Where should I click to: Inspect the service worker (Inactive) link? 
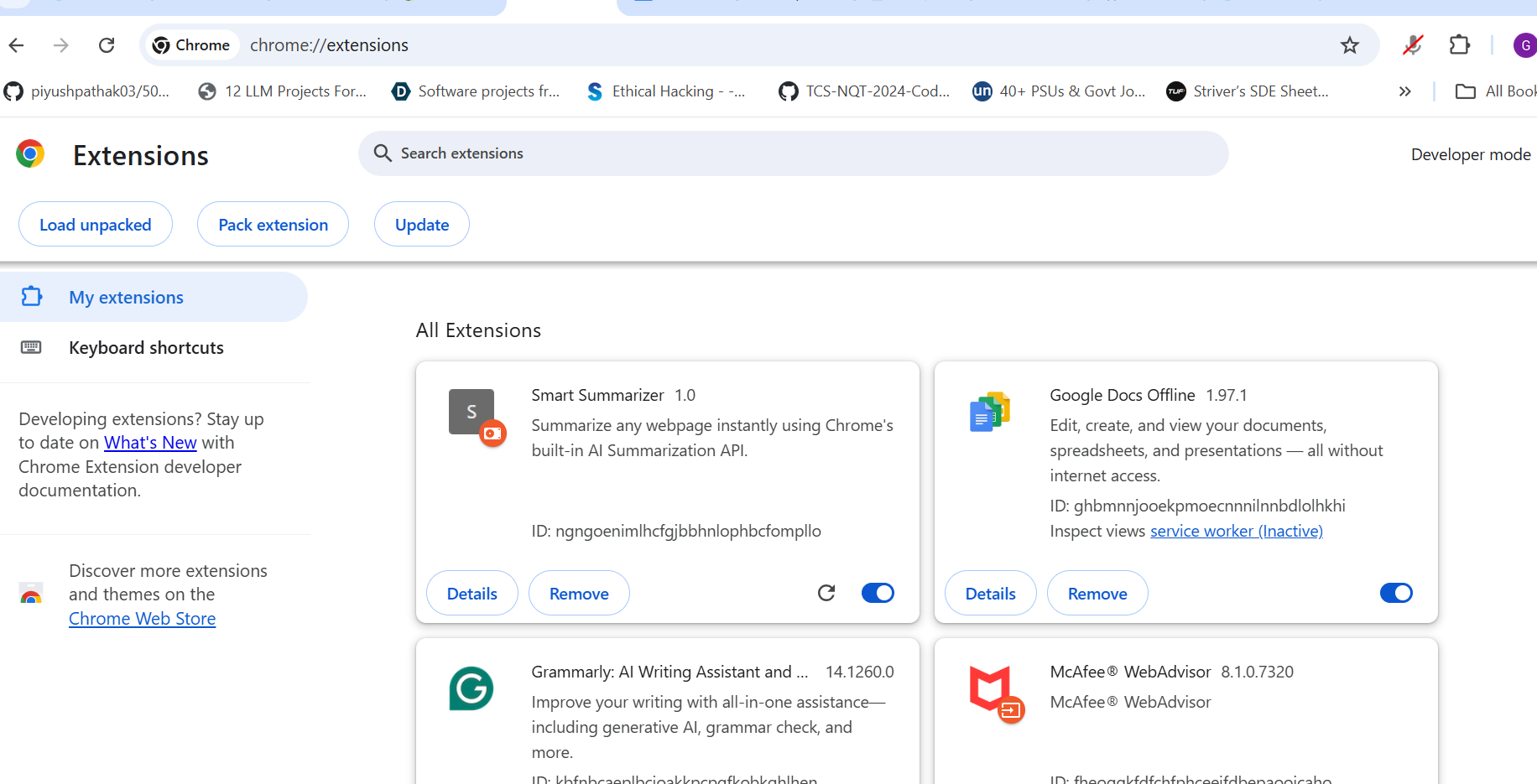tap(1237, 531)
